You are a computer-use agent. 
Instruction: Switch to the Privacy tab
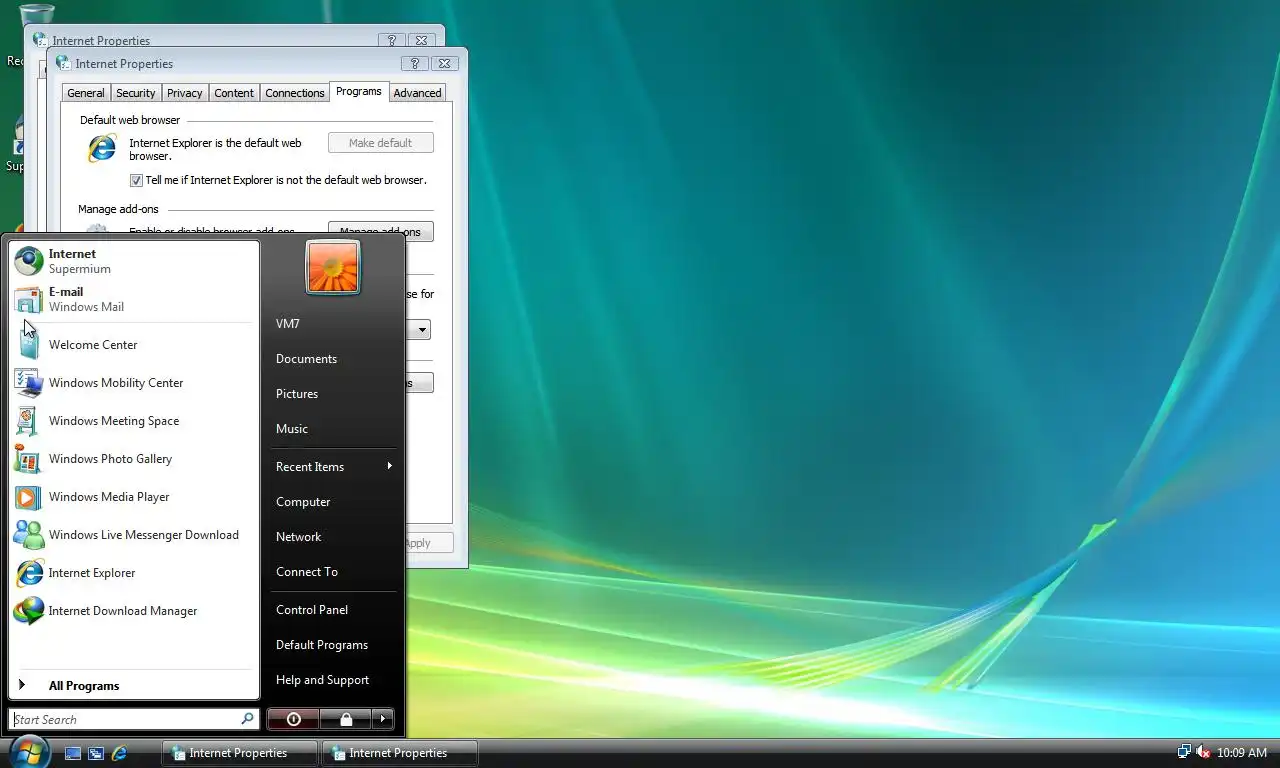tap(185, 93)
